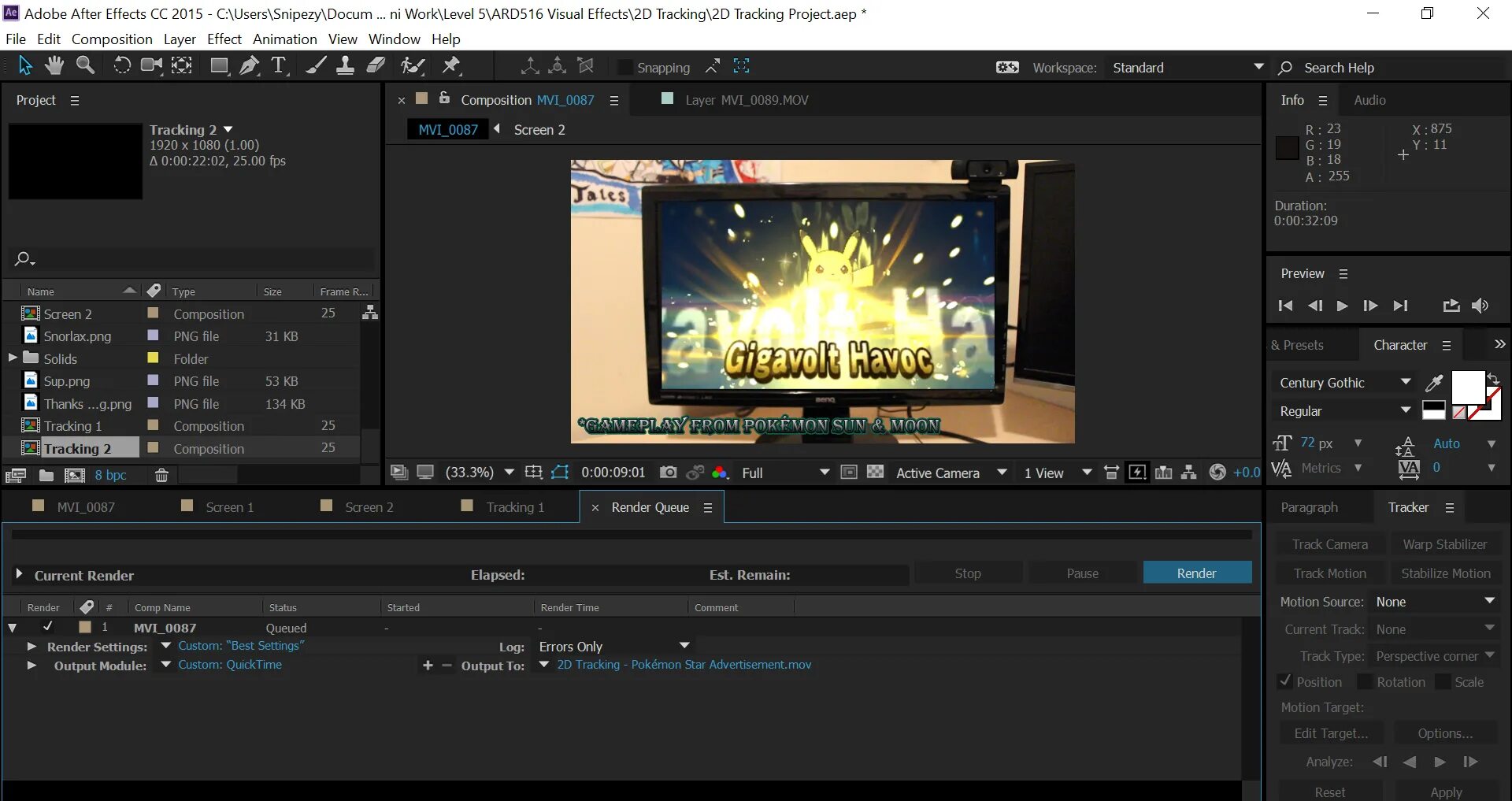1512x801 pixels.
Task: Toggle the loop option in Preview panel
Action: click(x=1451, y=306)
